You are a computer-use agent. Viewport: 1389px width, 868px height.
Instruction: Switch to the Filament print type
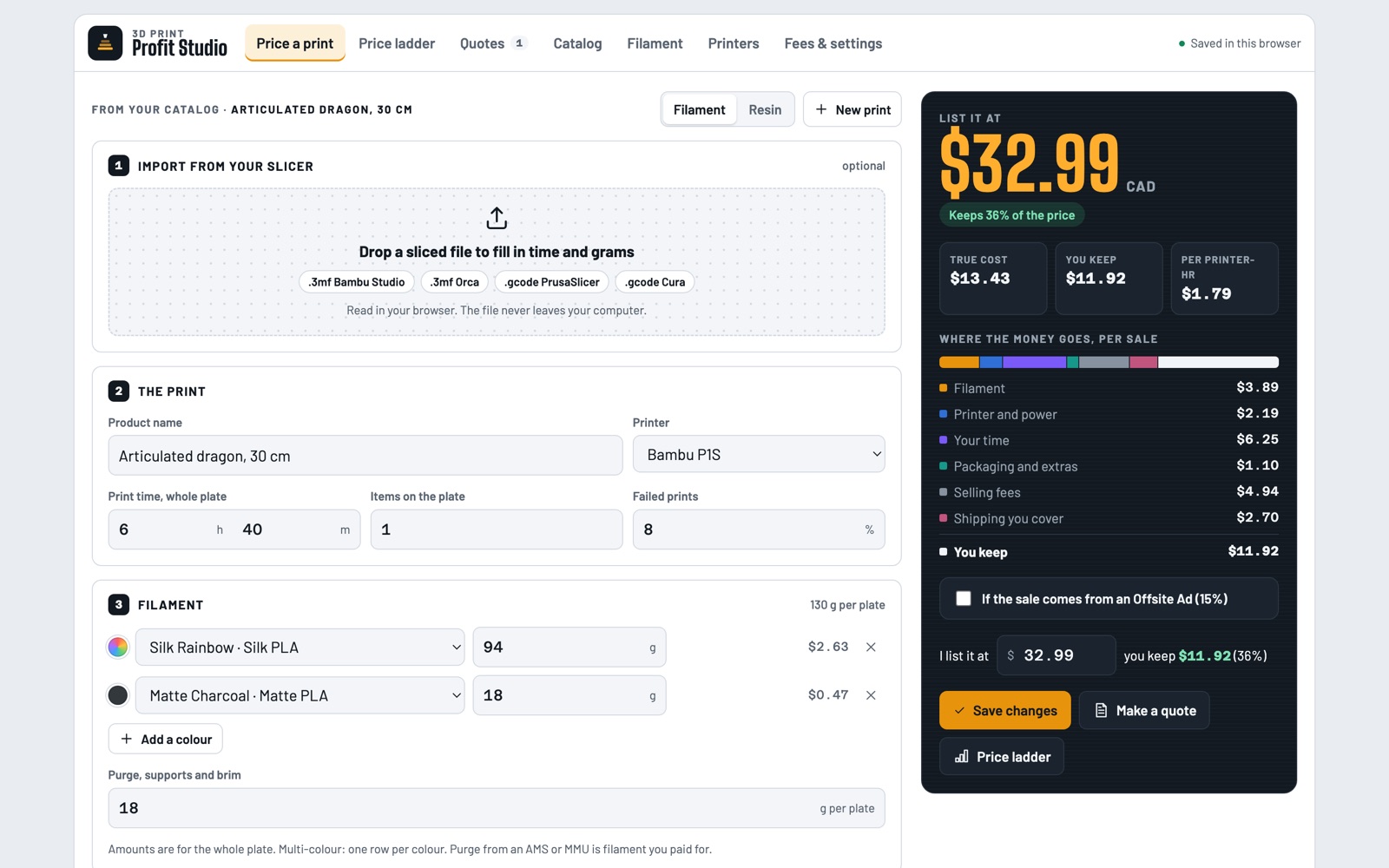(699, 109)
